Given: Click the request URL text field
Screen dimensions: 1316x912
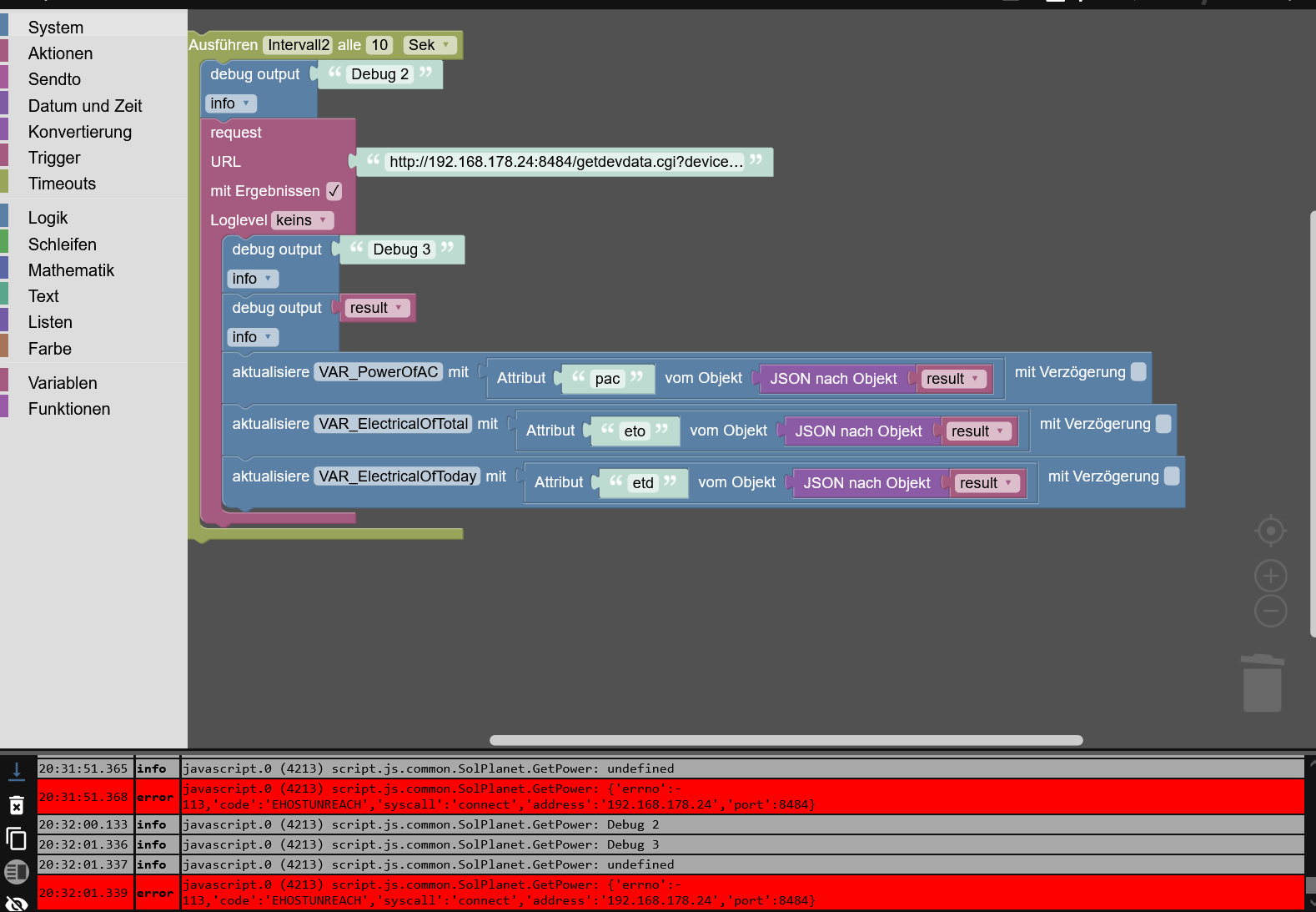Looking at the screenshot, I should pos(565,162).
